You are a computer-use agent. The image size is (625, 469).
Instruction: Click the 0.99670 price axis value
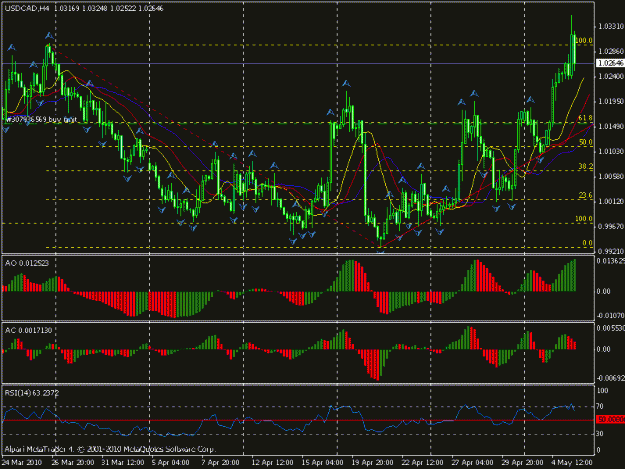coord(611,226)
